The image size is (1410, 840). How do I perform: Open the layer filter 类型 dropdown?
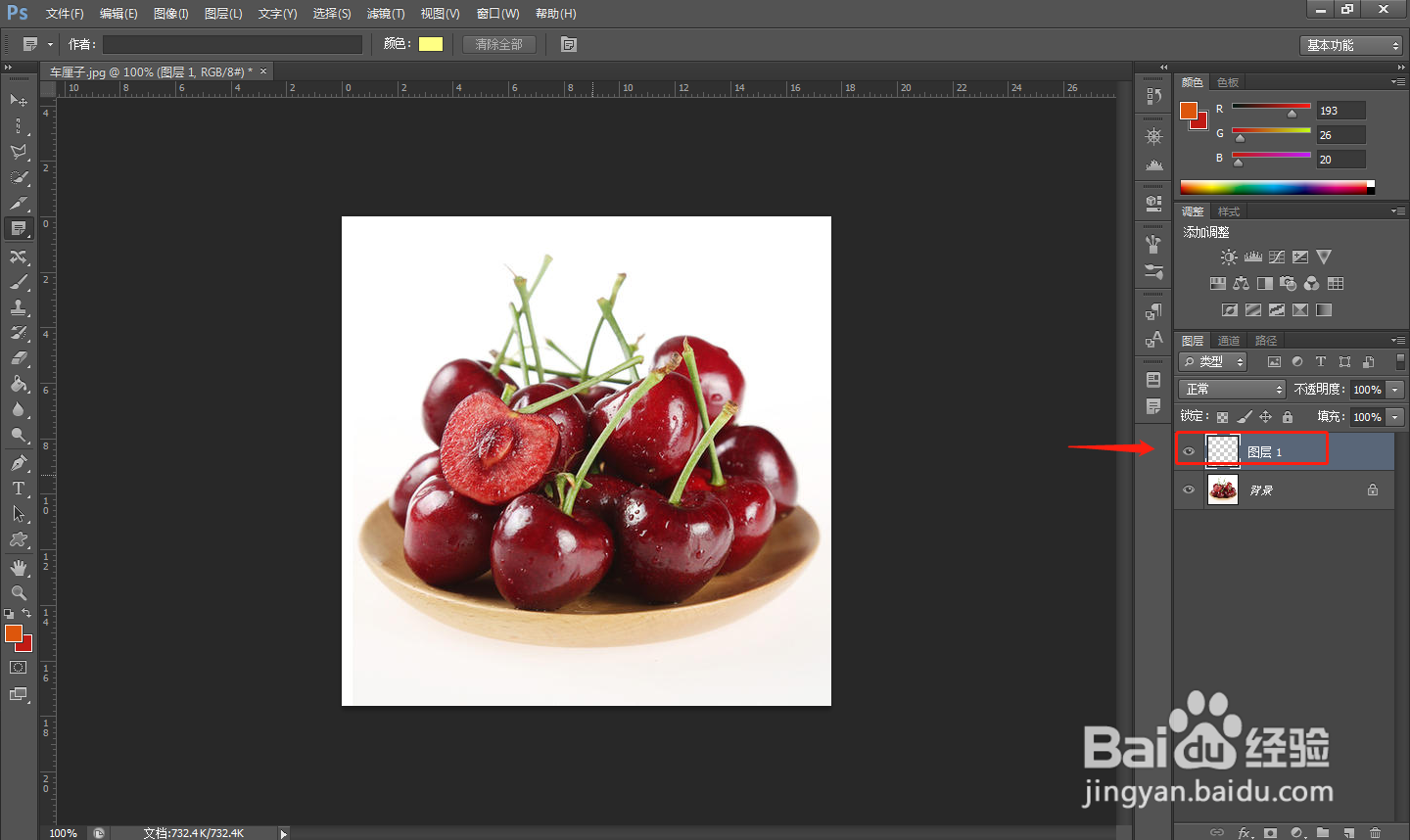[1213, 362]
